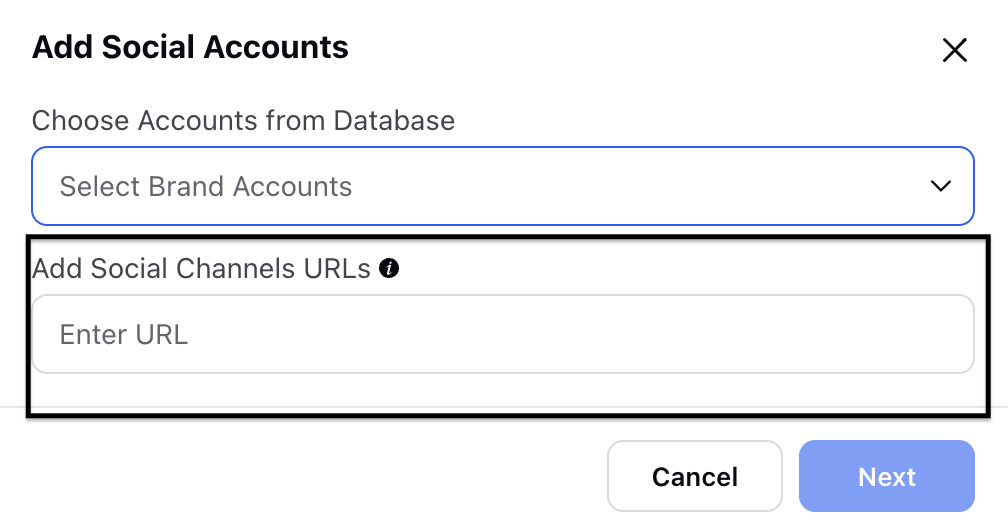Click the Enter URL placeholder text
Image resolution: width=1008 pixels, height=530 pixels.
point(123,334)
